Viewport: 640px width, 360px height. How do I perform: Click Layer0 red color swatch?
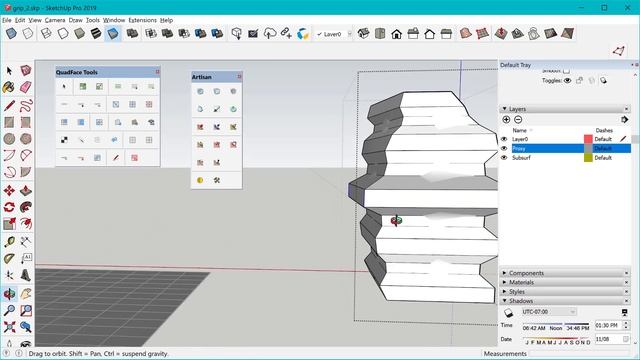tap(588, 139)
